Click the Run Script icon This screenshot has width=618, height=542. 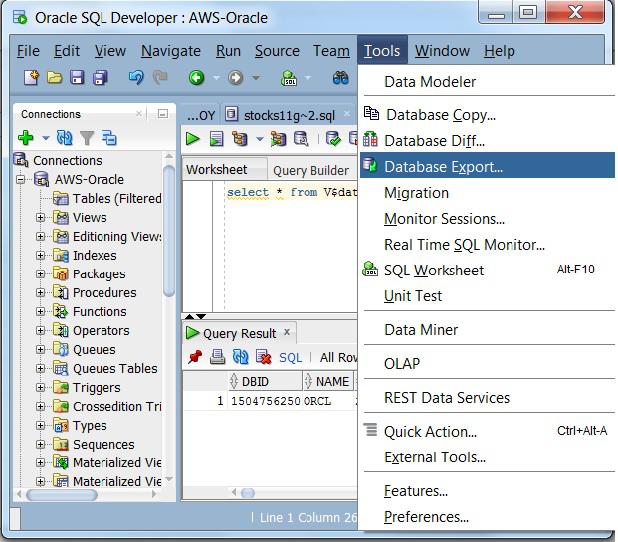(216, 139)
